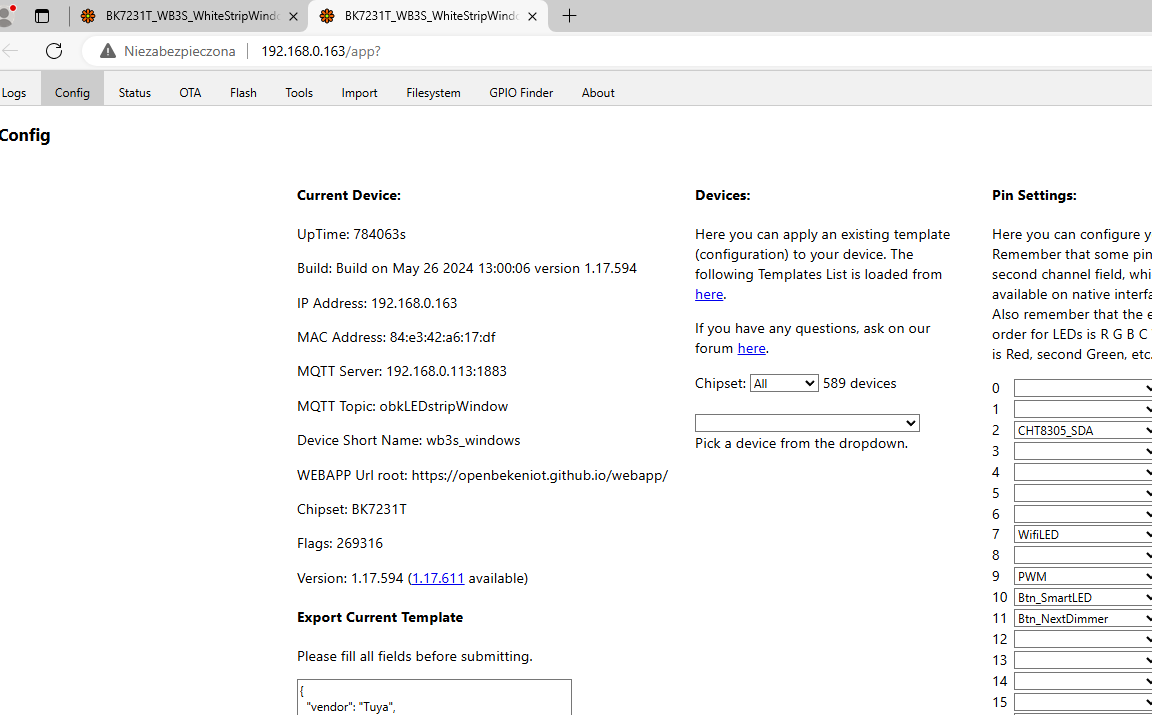This screenshot has width=1152, height=715.
Task: Click the 'MQTT Topic: obkLEDstripWindow' line
Action: tap(403, 406)
